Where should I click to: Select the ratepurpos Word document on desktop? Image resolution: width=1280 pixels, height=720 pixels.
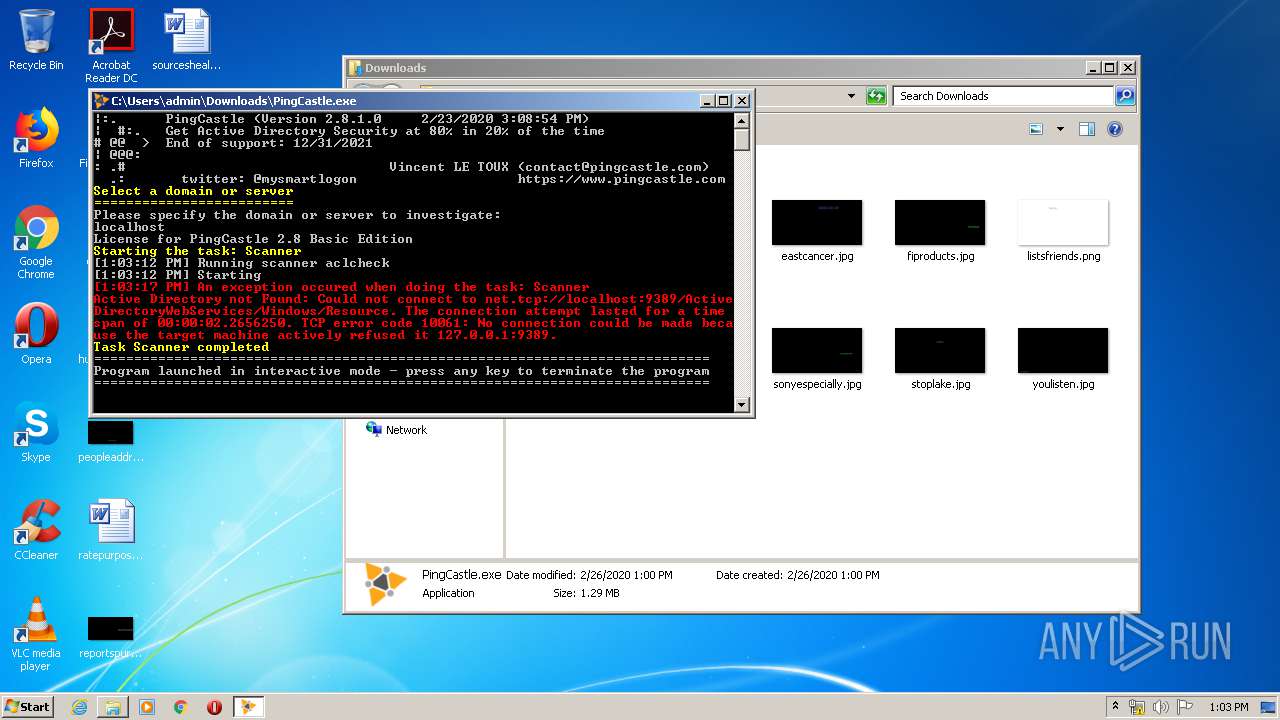coord(111,530)
